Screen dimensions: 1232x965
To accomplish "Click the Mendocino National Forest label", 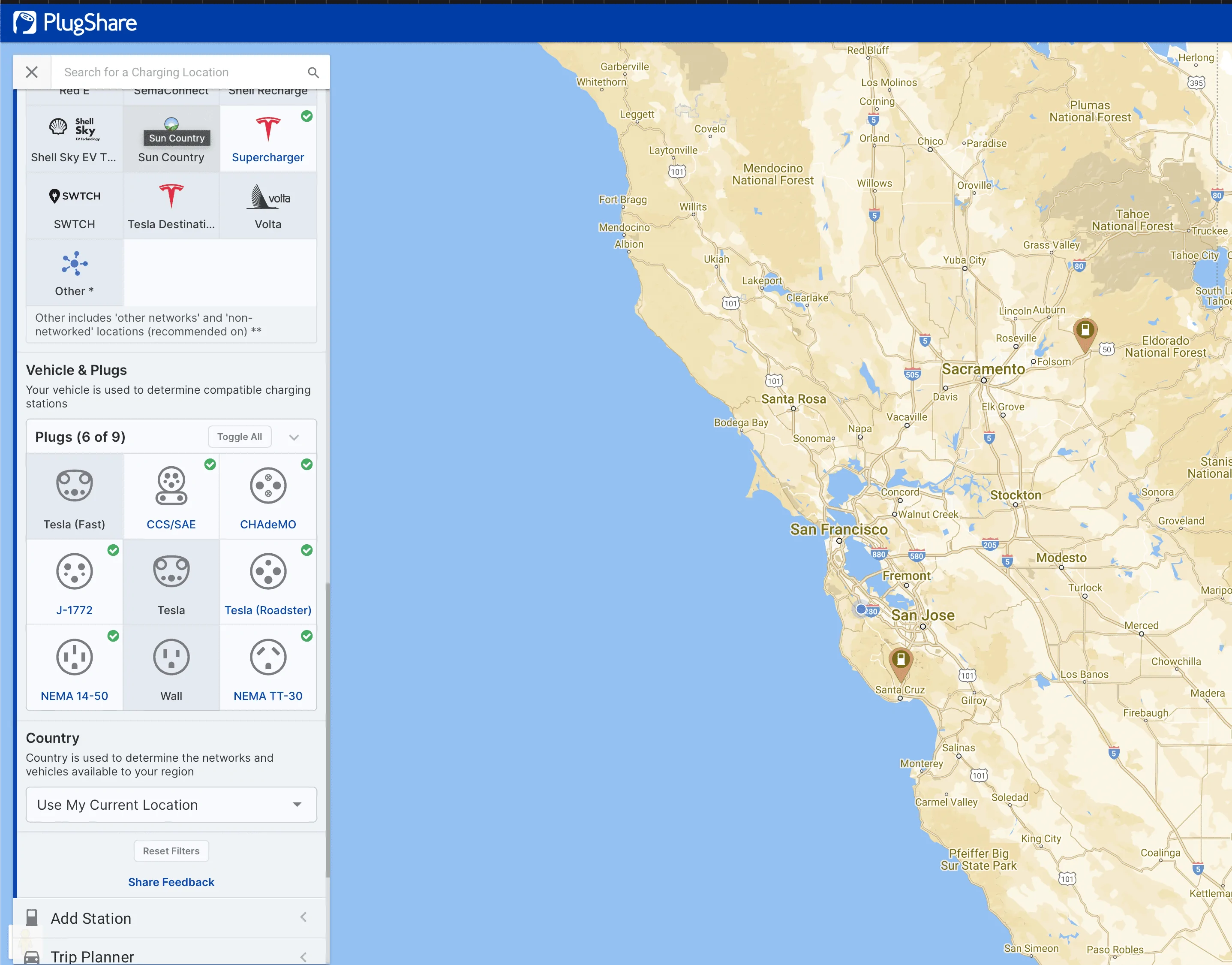I will point(773,174).
